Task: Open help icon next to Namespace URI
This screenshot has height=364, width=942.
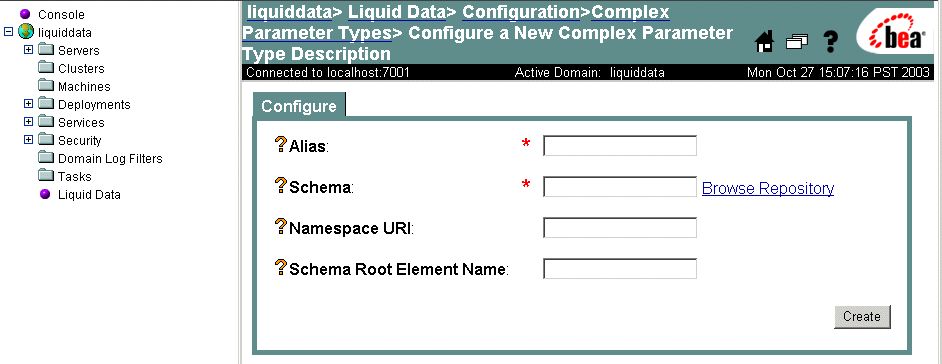Action: pyautogui.click(x=281, y=226)
